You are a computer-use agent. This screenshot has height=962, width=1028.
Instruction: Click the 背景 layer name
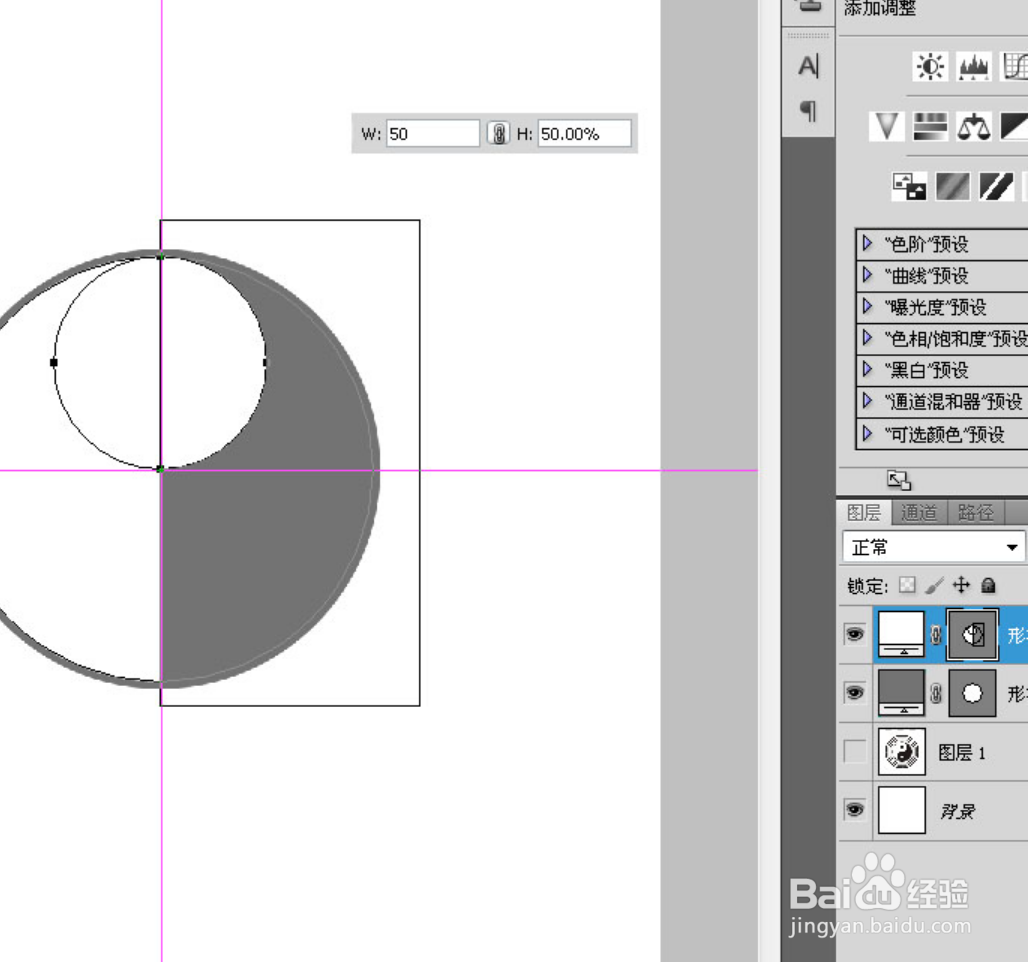tap(957, 811)
